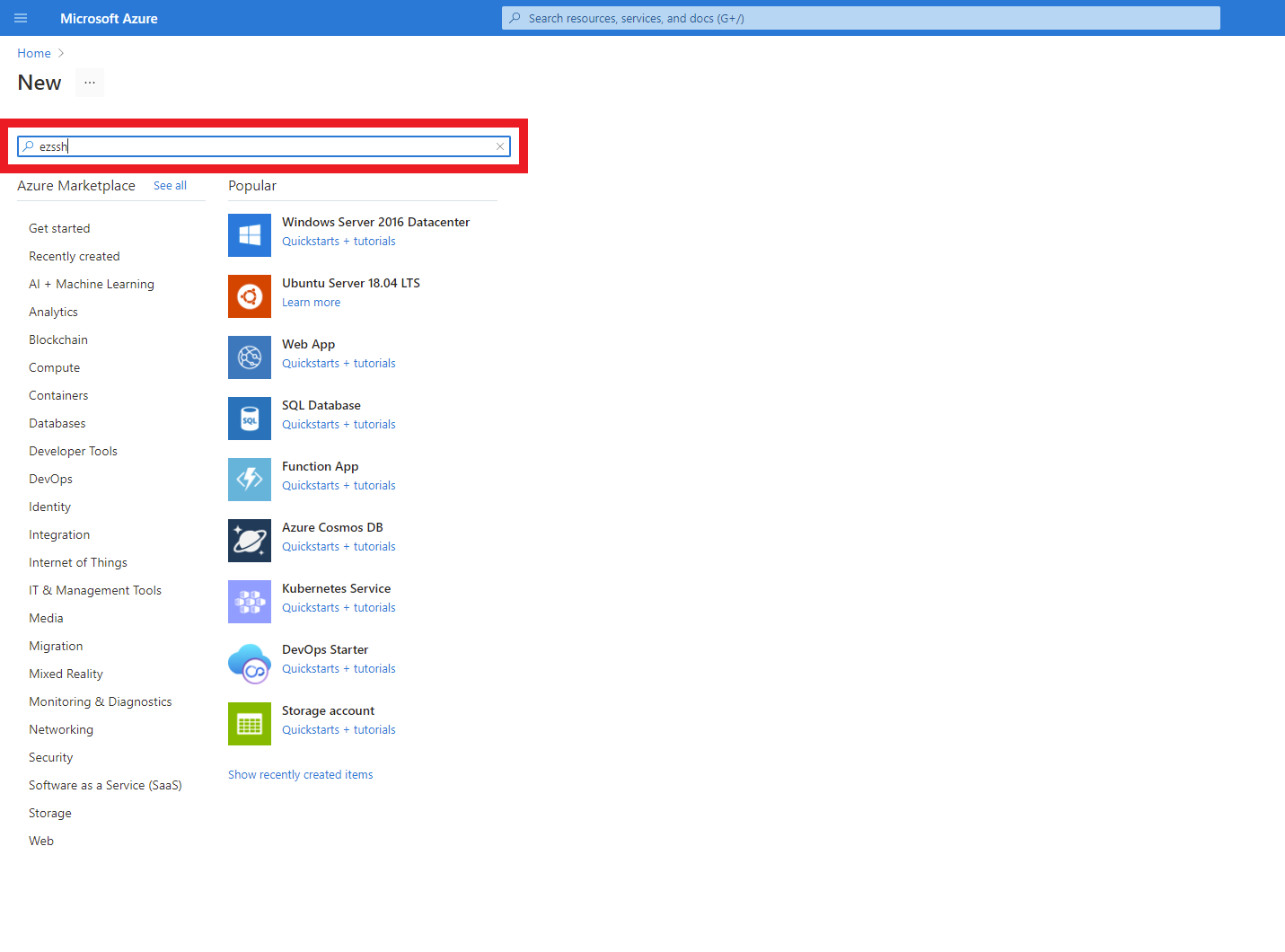Click the Kubernetes Service icon
This screenshot has height=952, width=1285.
click(250, 602)
